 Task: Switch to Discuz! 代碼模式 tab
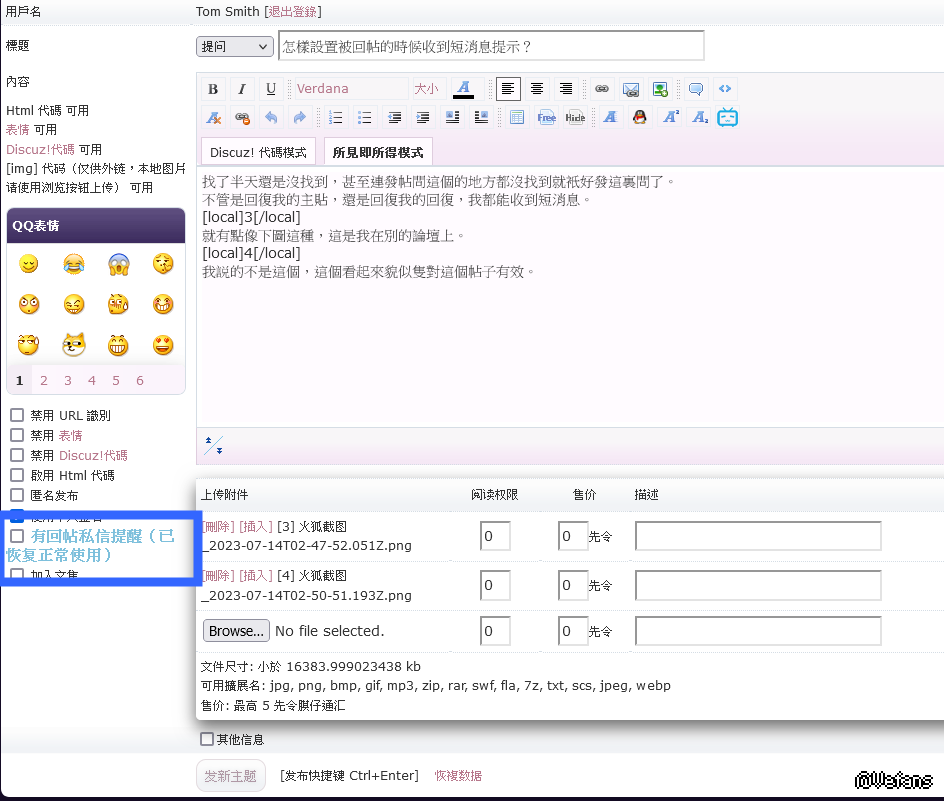pos(258,152)
